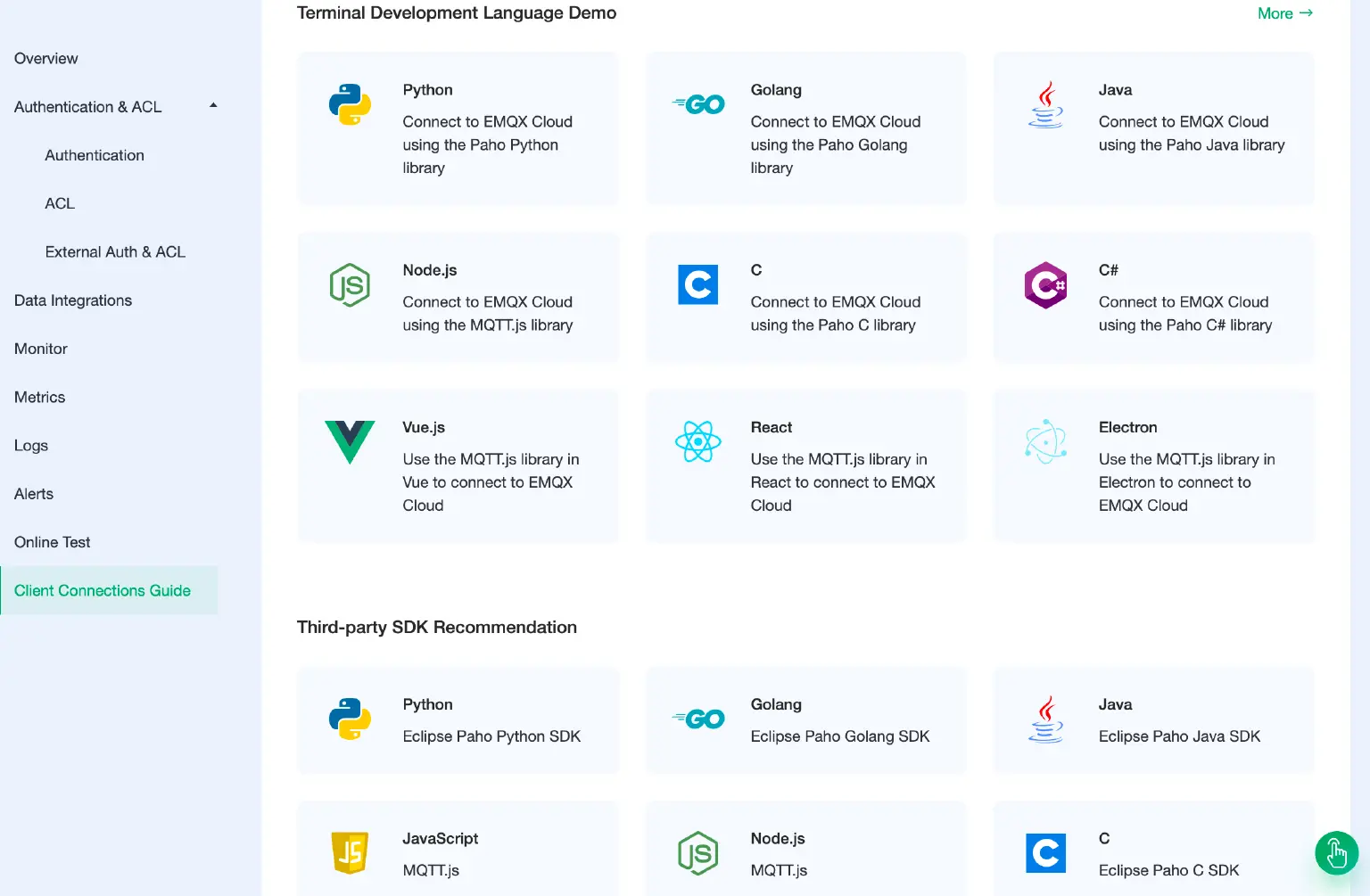Select the Electron logo icon
Image resolution: width=1370 pixels, height=896 pixels.
[x=1045, y=441]
